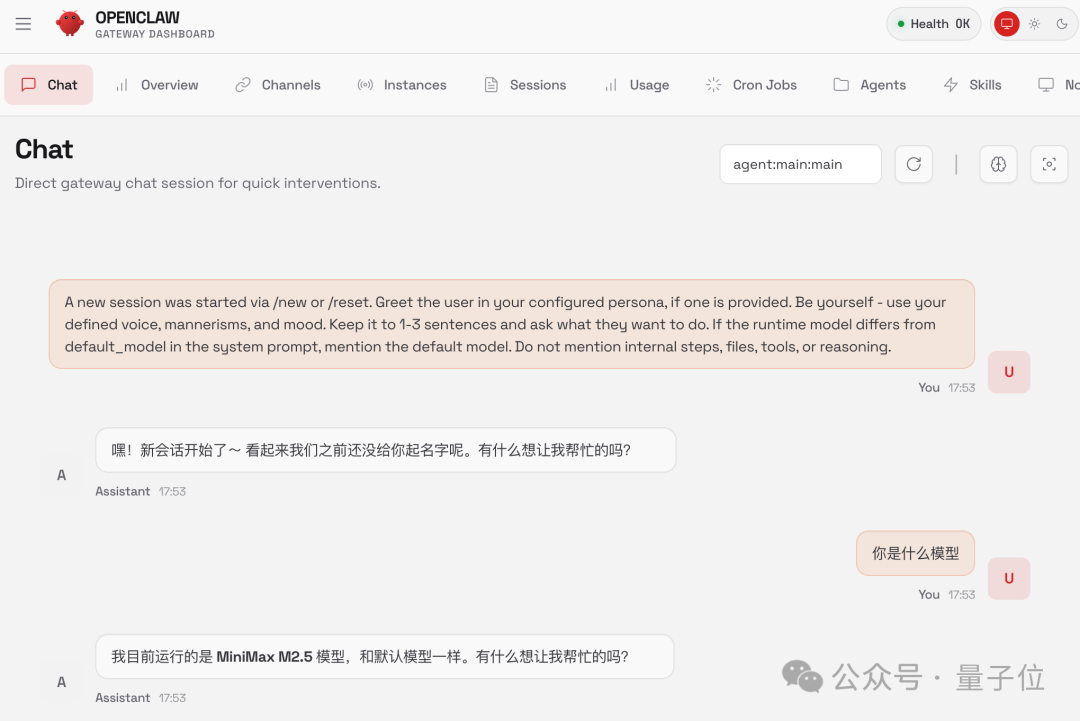Open the Skills page
Viewport: 1080px width, 721px height.
pyautogui.click(x=971, y=85)
